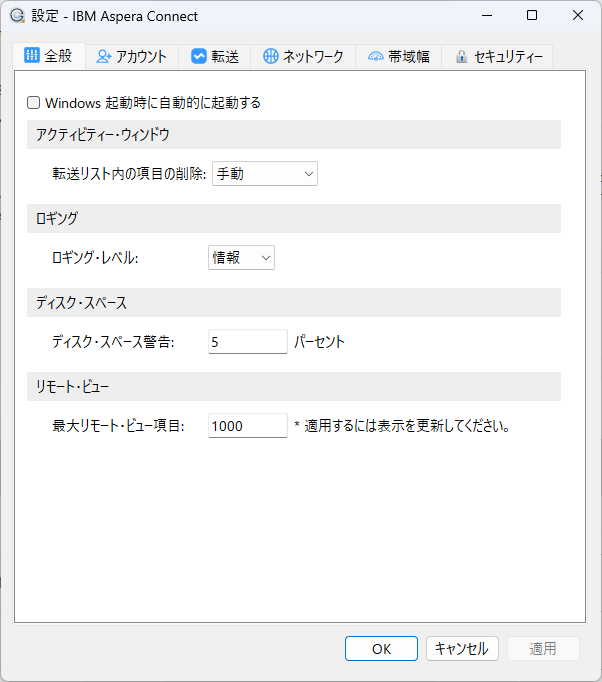Click the ロギング section header
Screen dimensions: 602x682
click(x=294, y=218)
